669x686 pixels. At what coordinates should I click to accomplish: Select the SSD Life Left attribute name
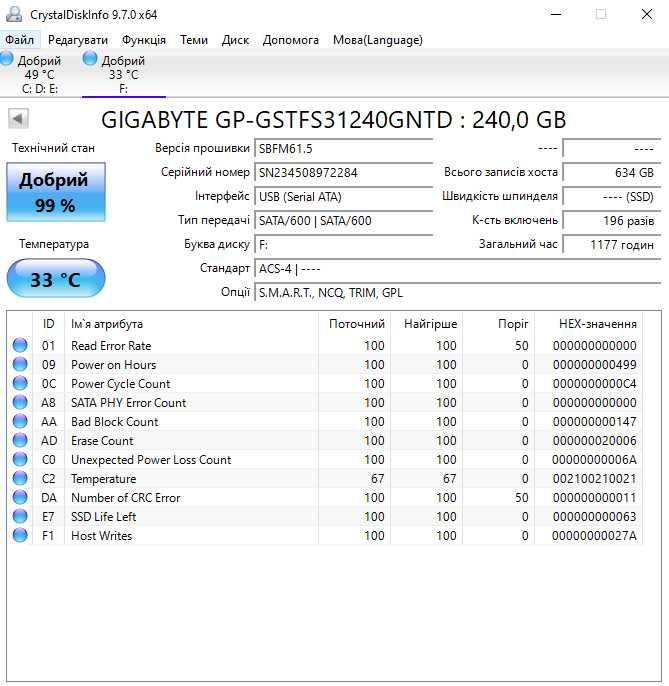click(103, 517)
